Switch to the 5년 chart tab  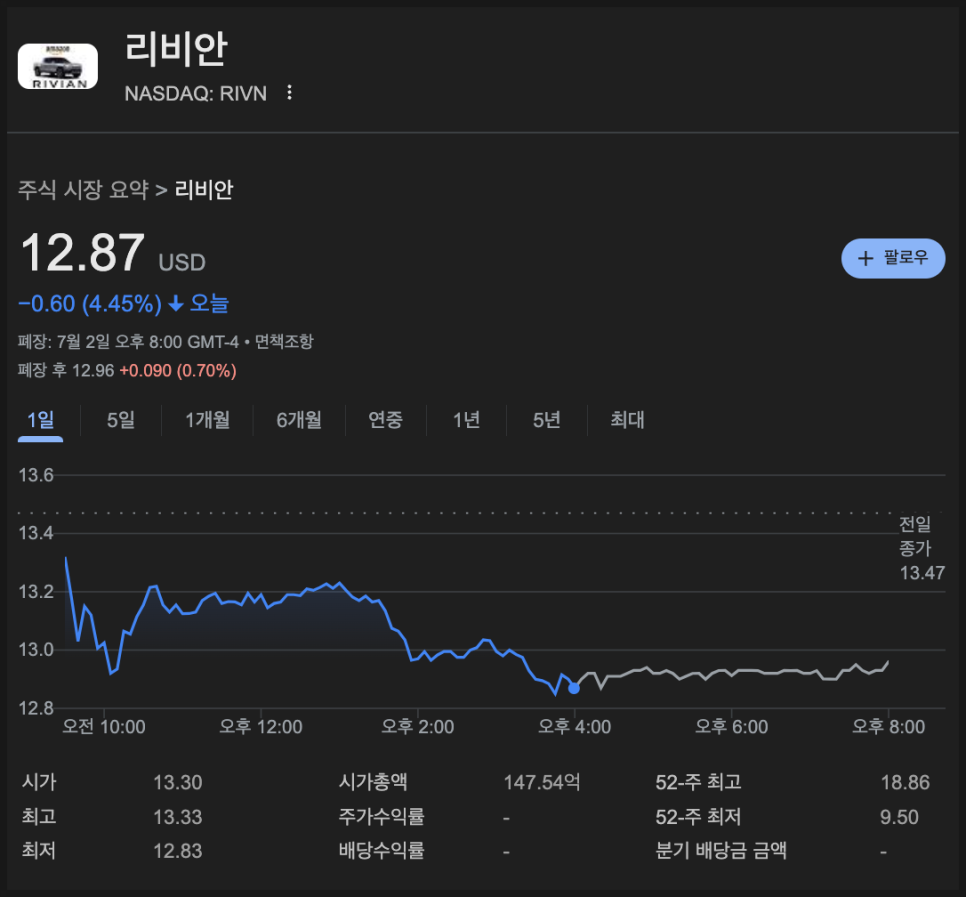[x=546, y=420]
